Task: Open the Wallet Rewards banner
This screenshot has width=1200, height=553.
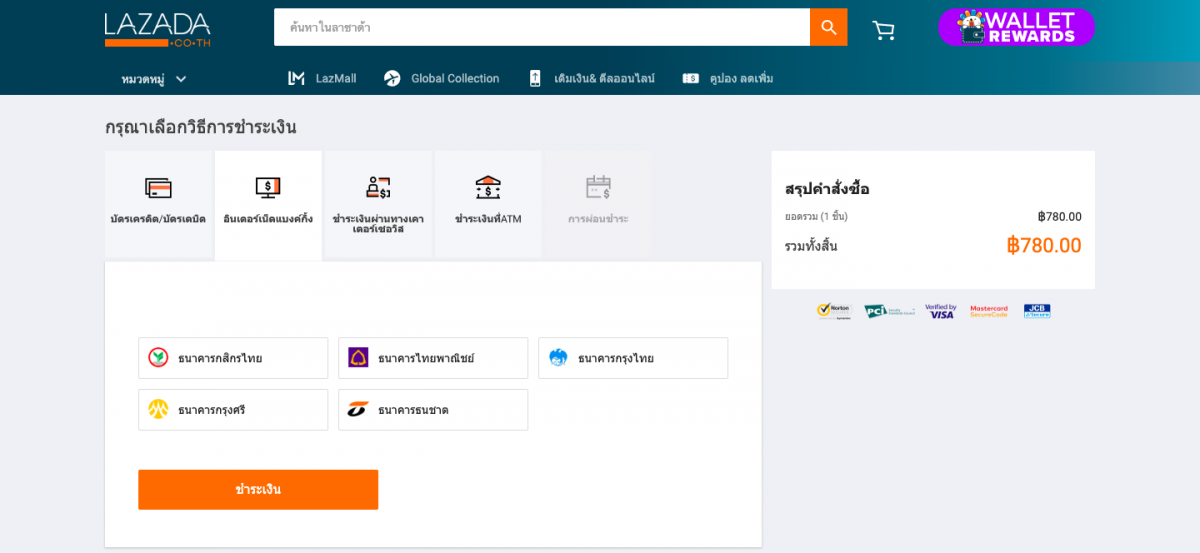Action: pyautogui.click(x=1016, y=27)
